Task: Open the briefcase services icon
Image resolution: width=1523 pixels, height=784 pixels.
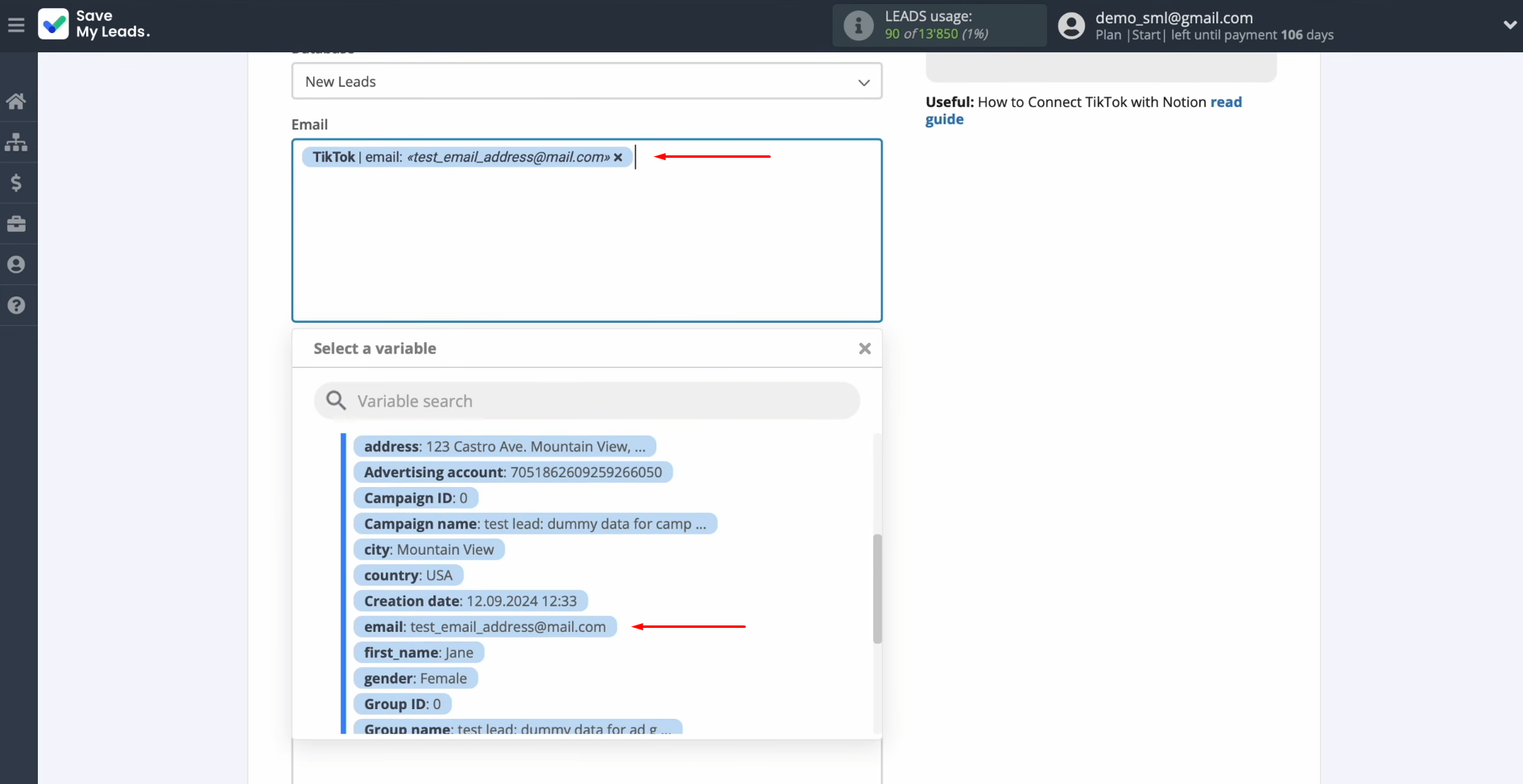Action: [16, 224]
